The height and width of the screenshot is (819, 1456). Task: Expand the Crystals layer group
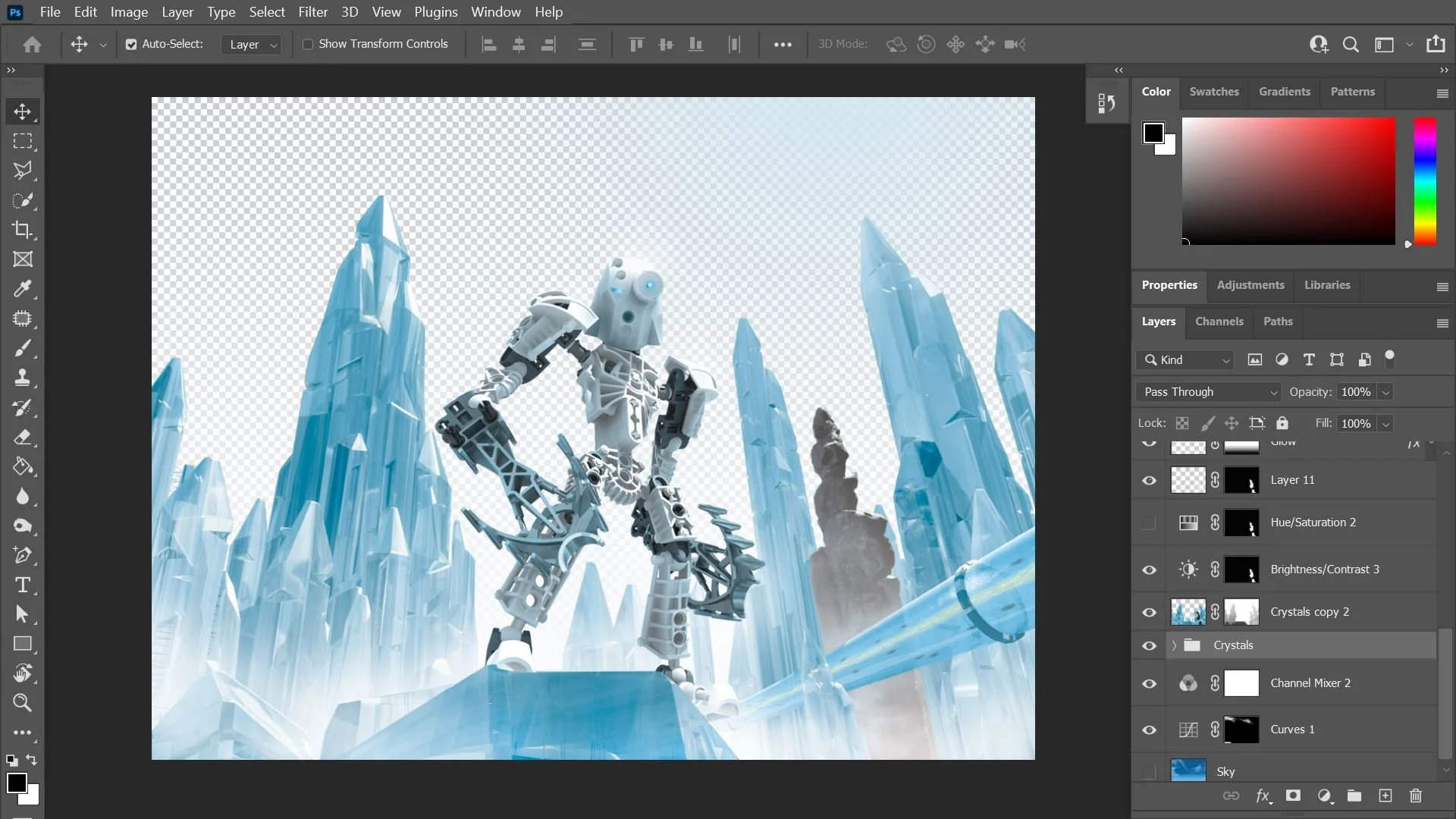(1174, 645)
